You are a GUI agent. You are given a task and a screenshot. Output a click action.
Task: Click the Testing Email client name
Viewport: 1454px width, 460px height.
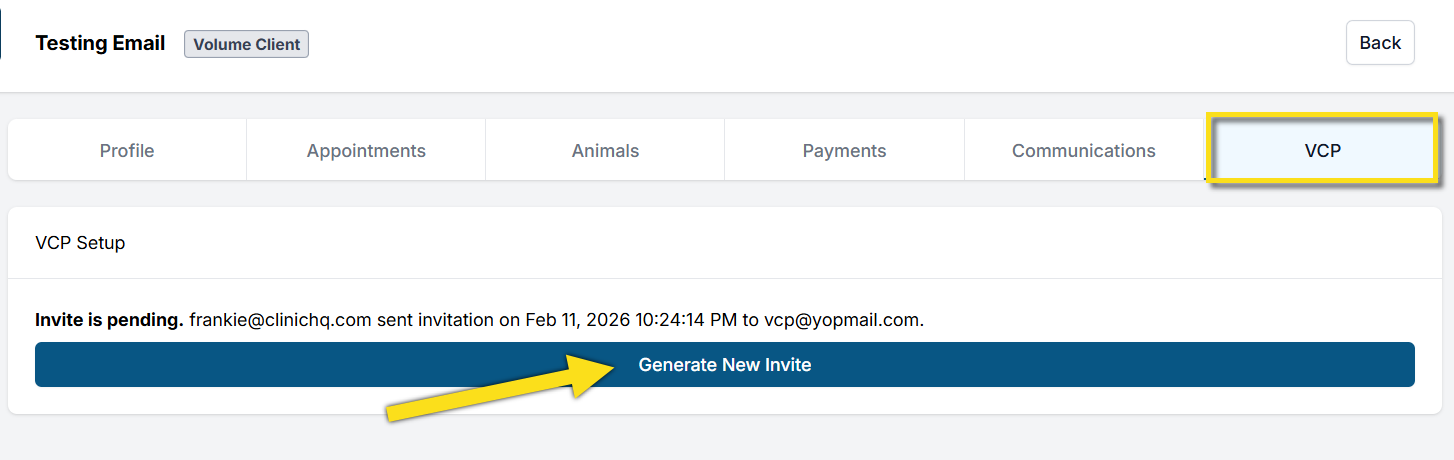click(100, 44)
